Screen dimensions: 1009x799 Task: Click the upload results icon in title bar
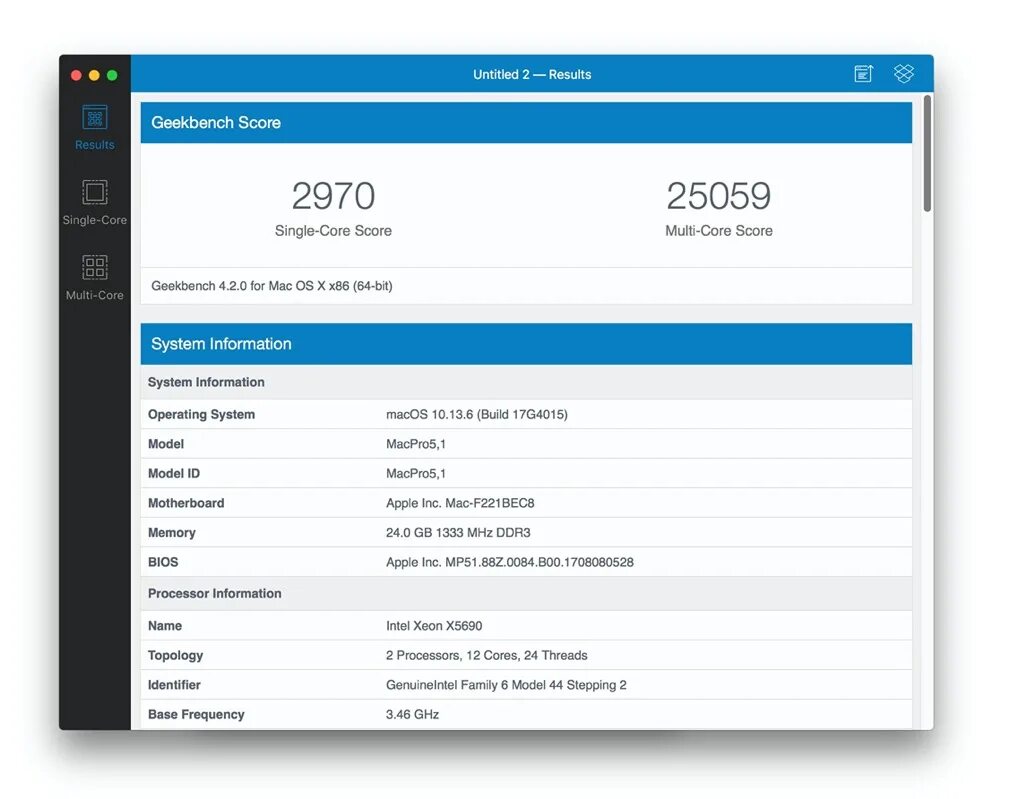864,74
